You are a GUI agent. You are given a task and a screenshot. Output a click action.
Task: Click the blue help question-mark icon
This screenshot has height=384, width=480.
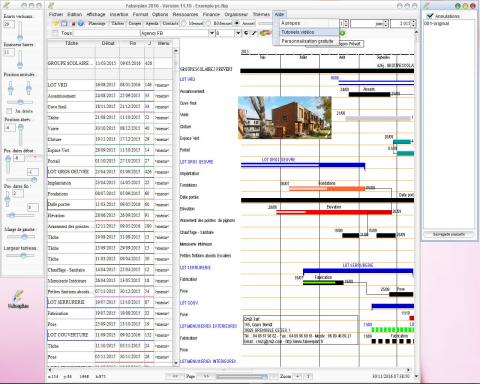tap(81, 24)
